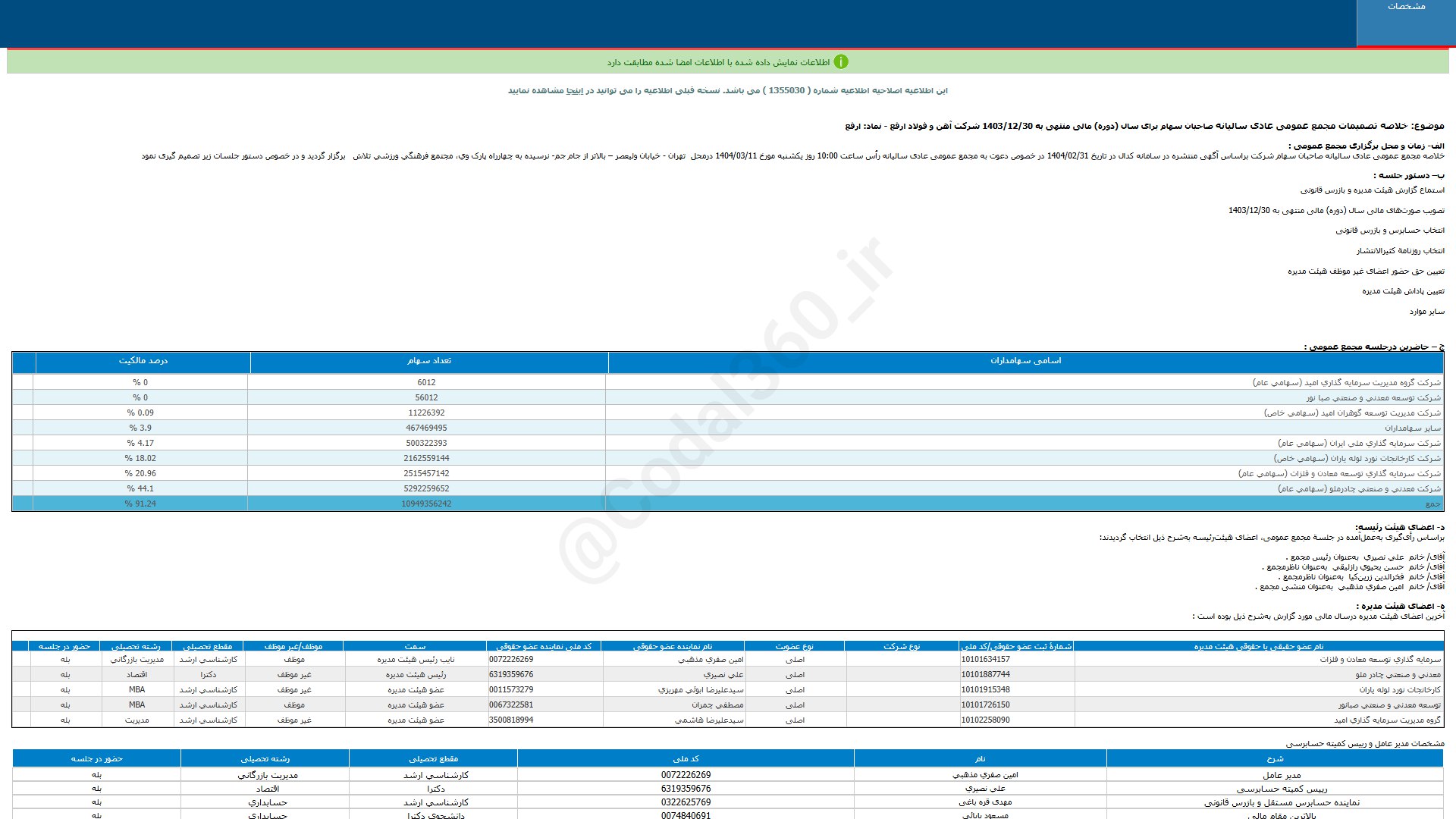Click the 'نوع شرکت' column header
1456x819 pixels.
point(902,647)
